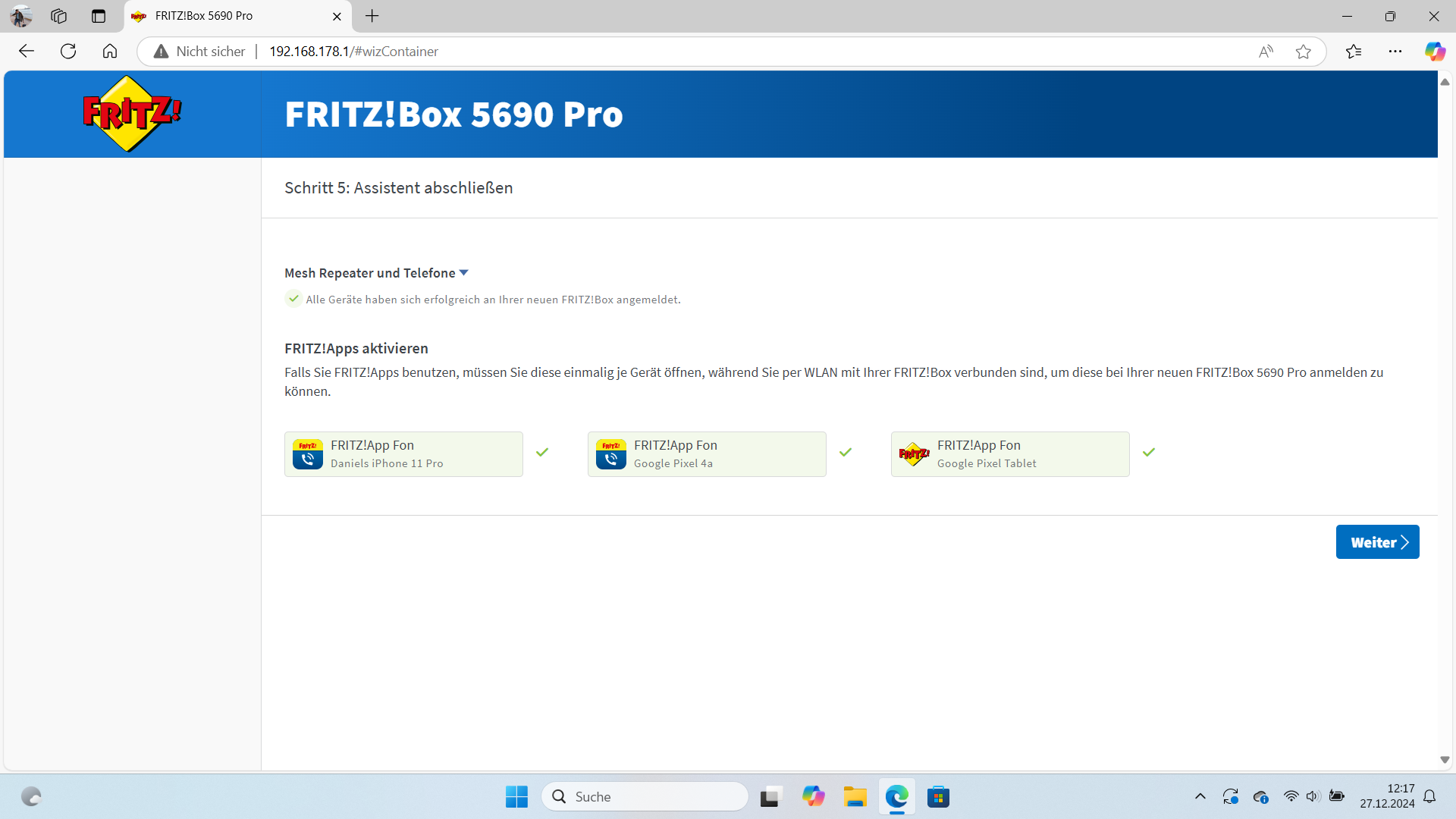Click the Weiter button
This screenshot has width=1456, height=819.
click(x=1377, y=542)
